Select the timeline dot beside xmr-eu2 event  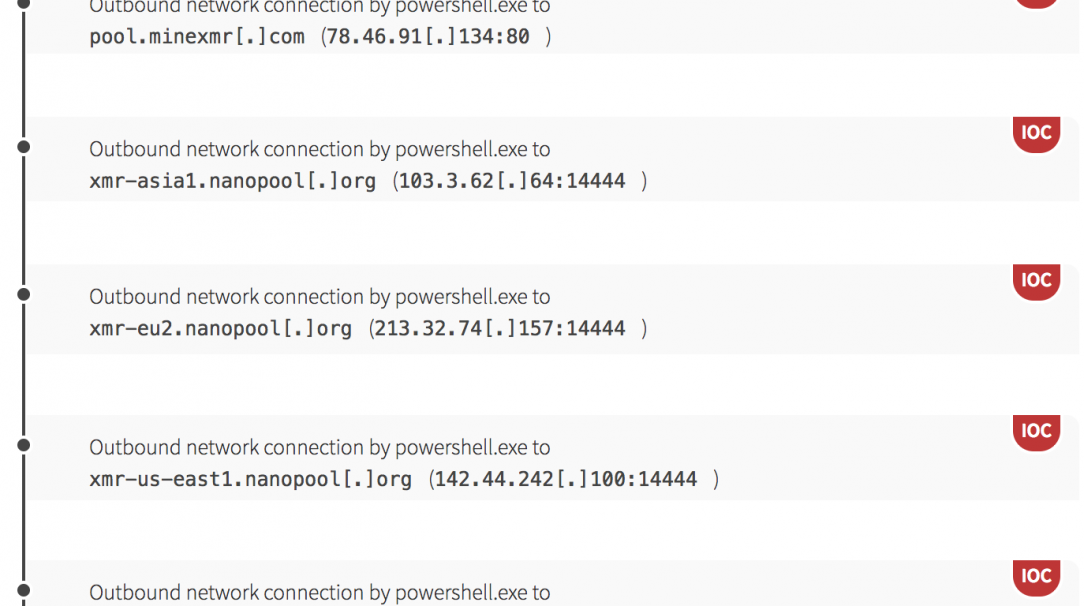24,294
